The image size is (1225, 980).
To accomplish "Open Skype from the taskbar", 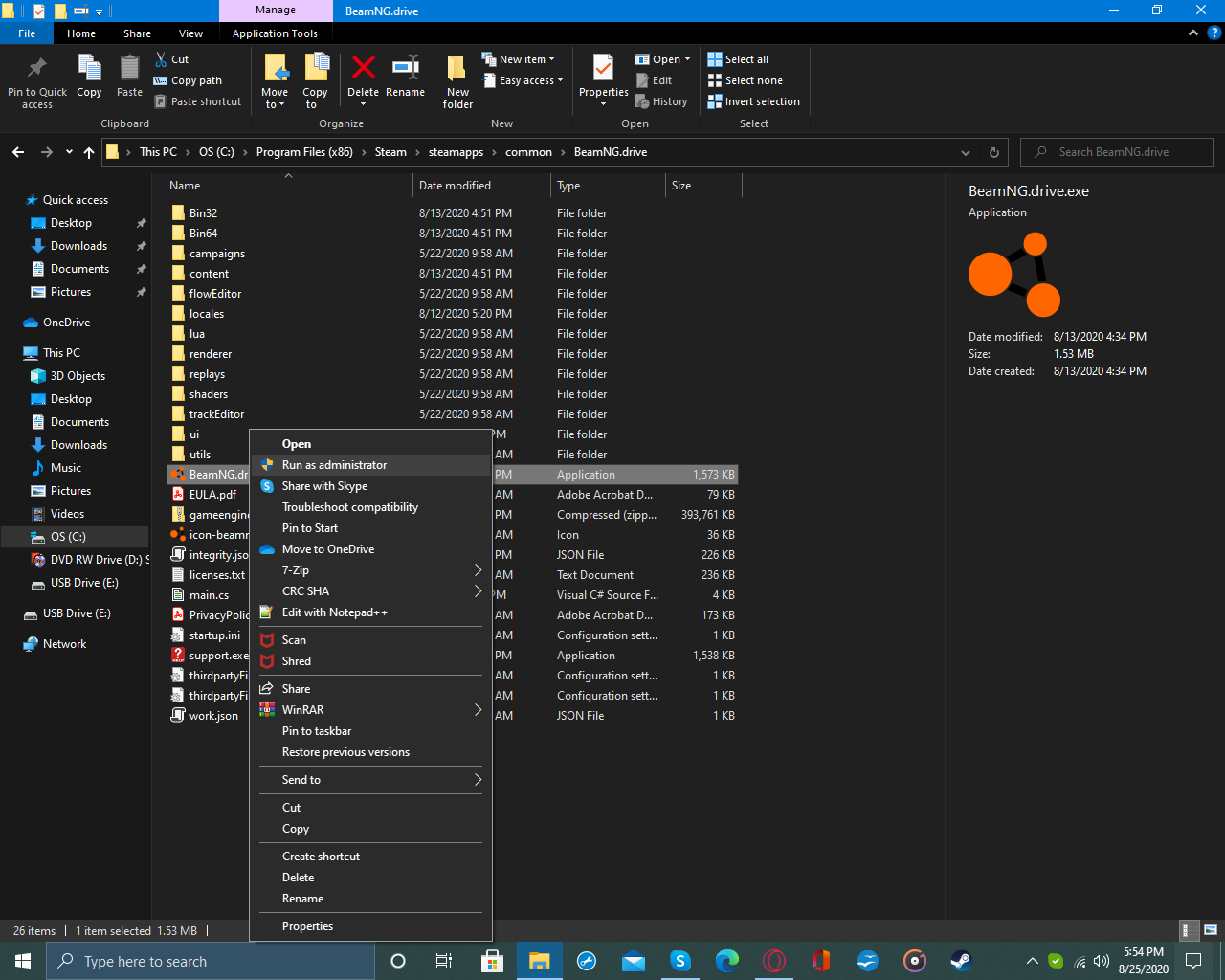I will (x=680, y=961).
